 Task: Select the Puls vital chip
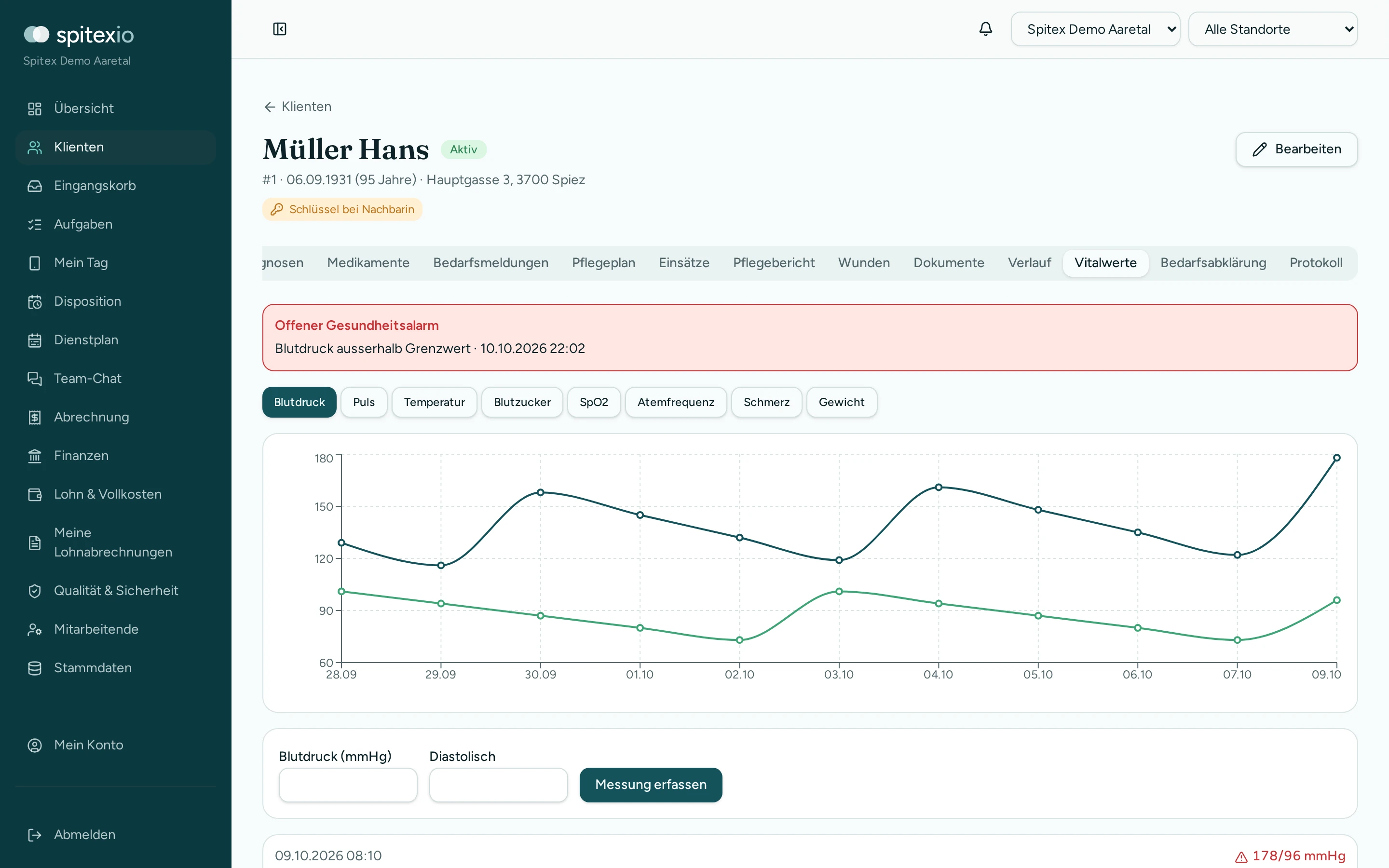[x=364, y=402]
